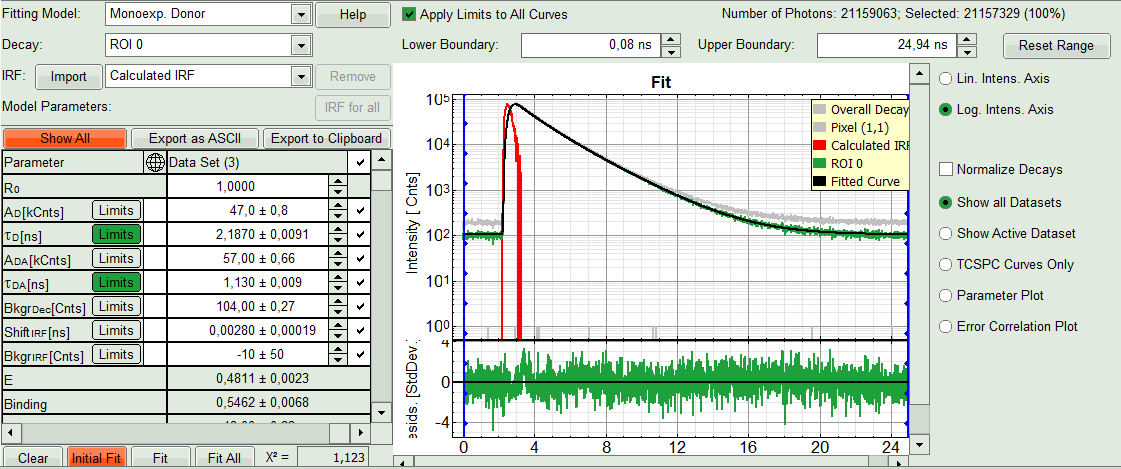The height and width of the screenshot is (469, 1121).
Task: Expand the Decay ROI 0 dropdown
Action: 300,45
